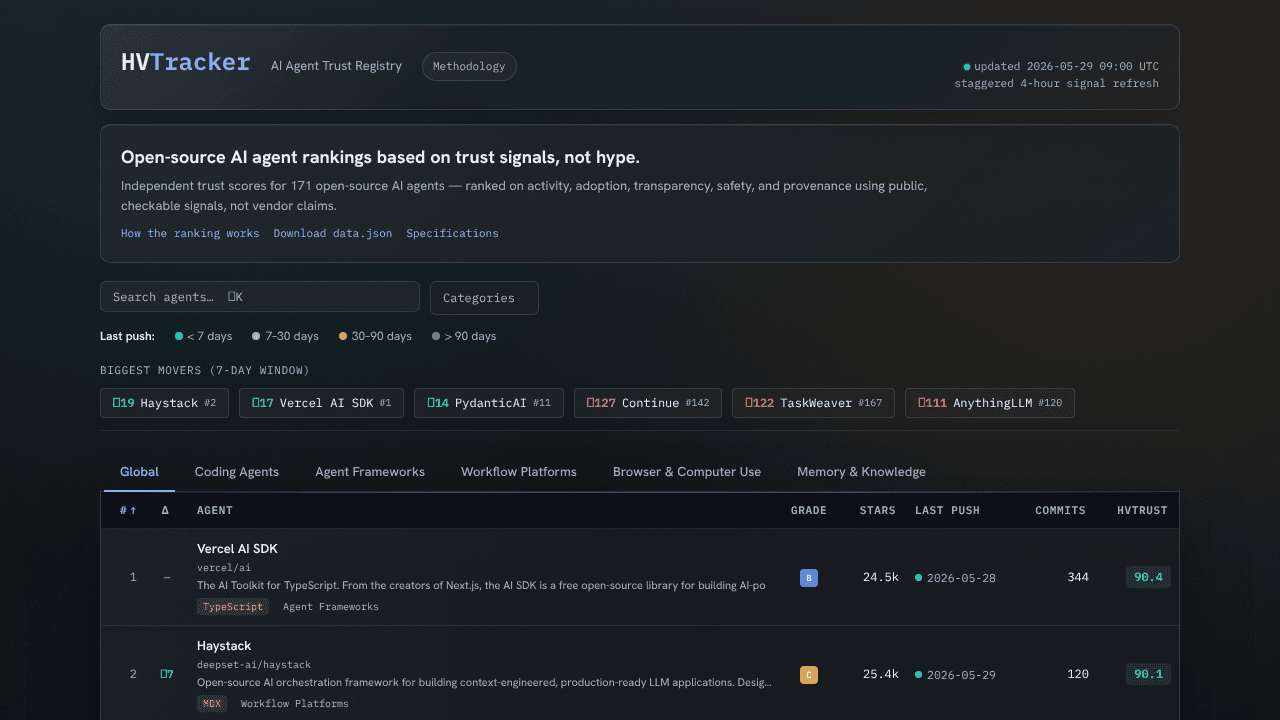Download data.json file link
Viewport: 1280px width, 720px height.
333,233
